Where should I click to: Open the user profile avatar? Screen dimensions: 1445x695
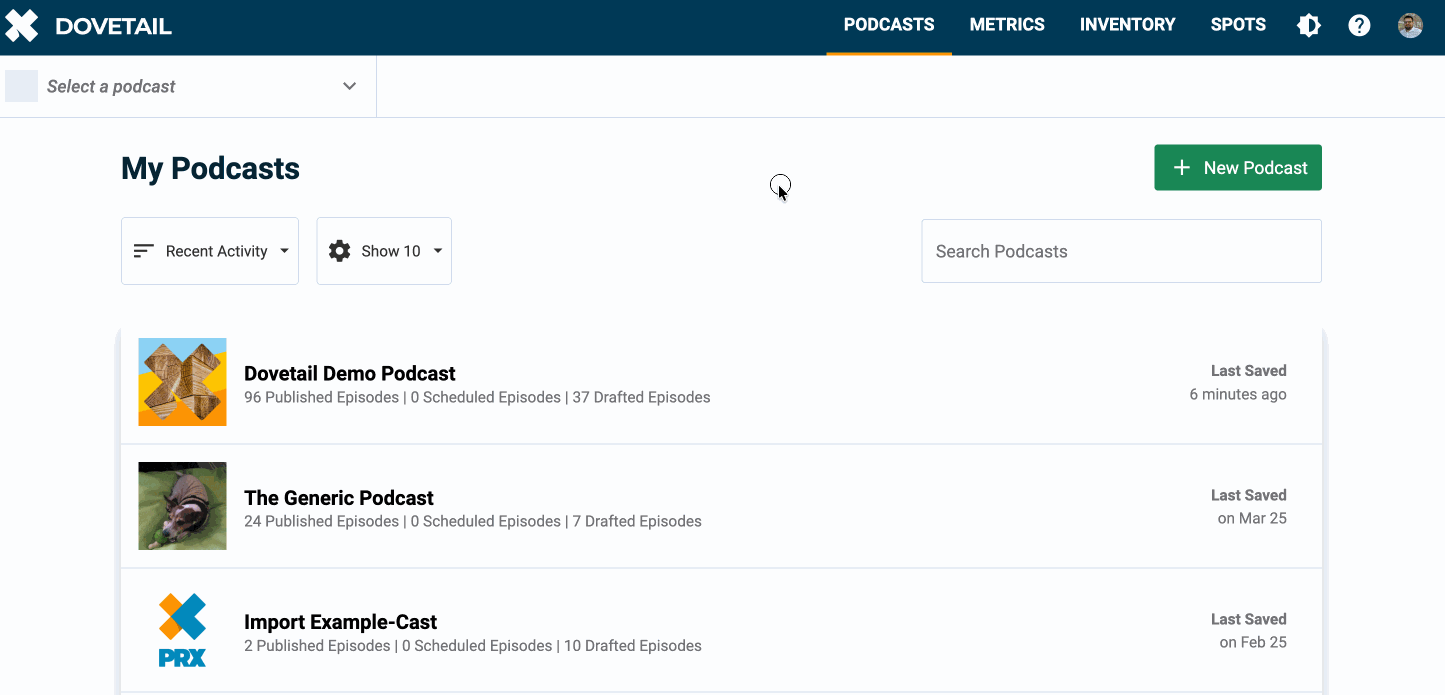click(x=1410, y=26)
